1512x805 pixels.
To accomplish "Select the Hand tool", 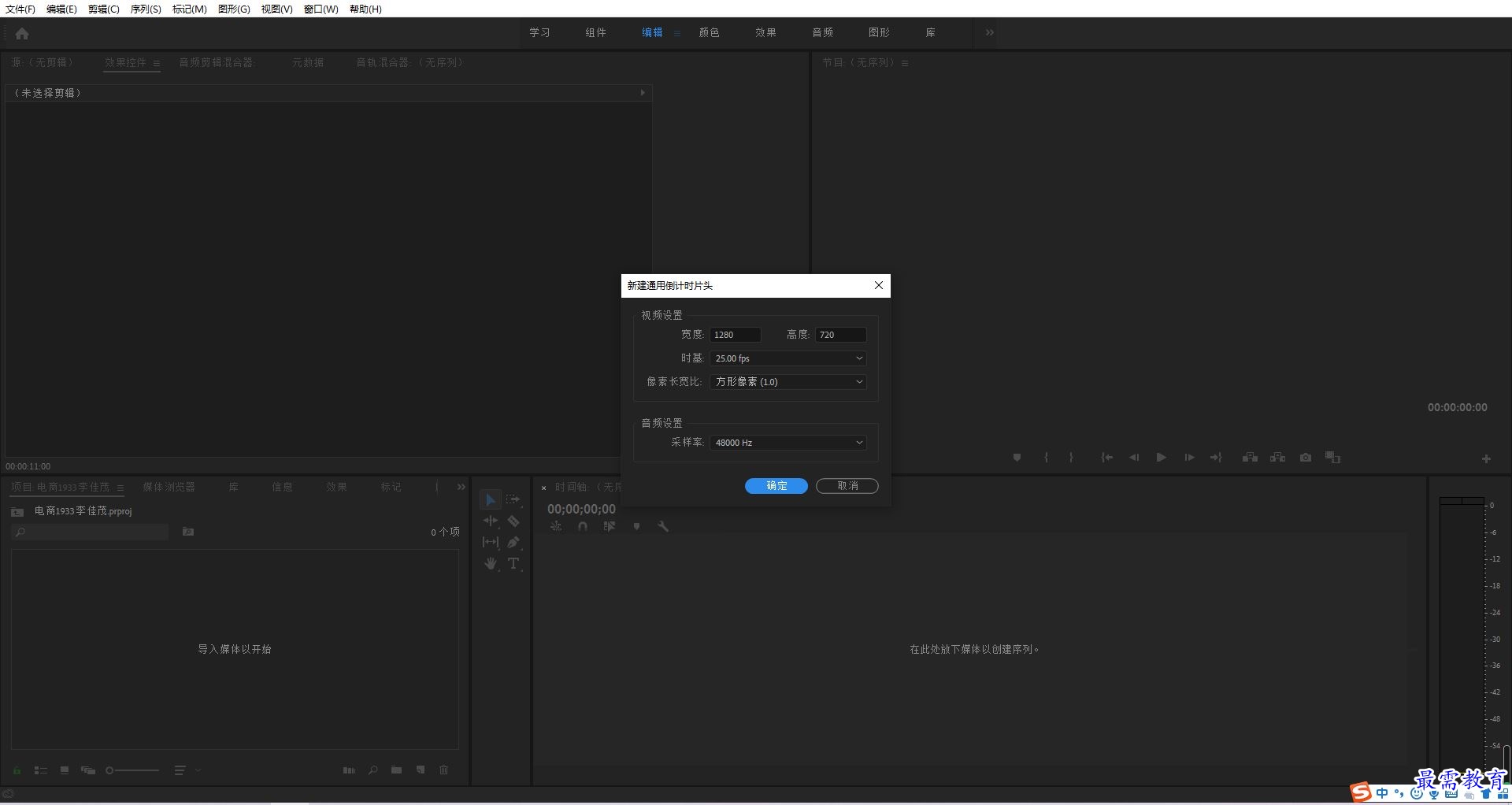I will (490, 564).
